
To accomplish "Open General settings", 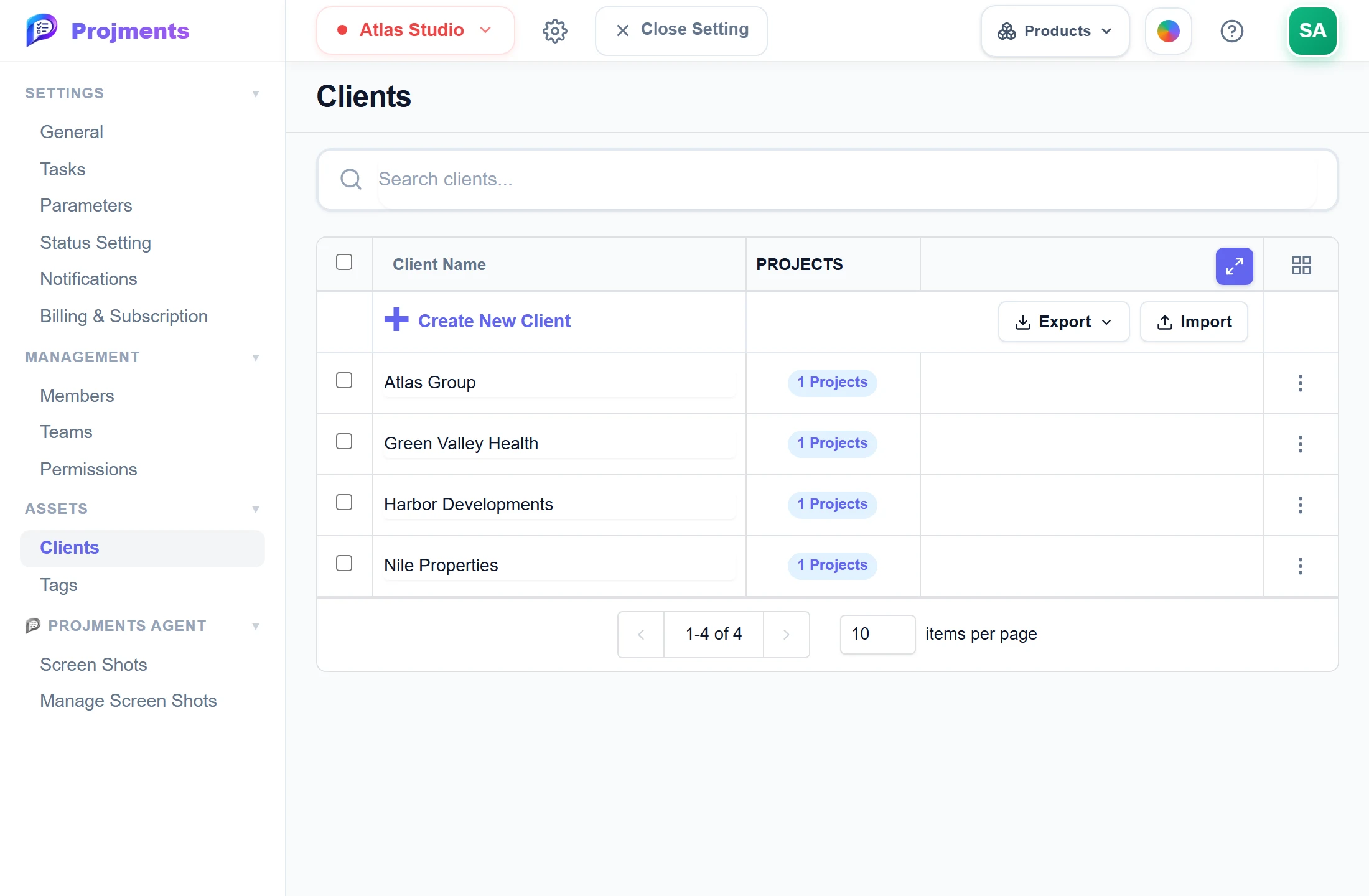I will [72, 132].
